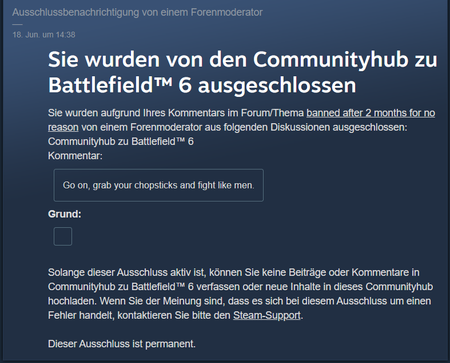The image size is (450, 363).
Task: Click the "Dieser Ausschluss ist permanent" text
Action: pyautogui.click(x=122, y=344)
